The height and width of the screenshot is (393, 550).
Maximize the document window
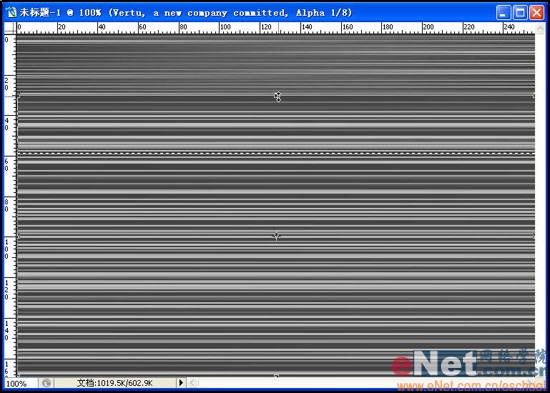pyautogui.click(x=520, y=13)
